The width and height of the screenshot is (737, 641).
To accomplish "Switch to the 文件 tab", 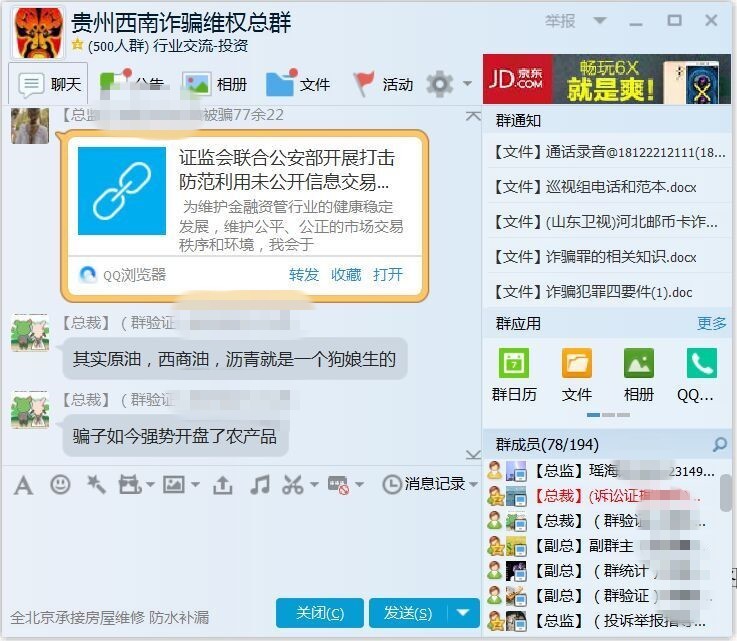I will [298, 84].
